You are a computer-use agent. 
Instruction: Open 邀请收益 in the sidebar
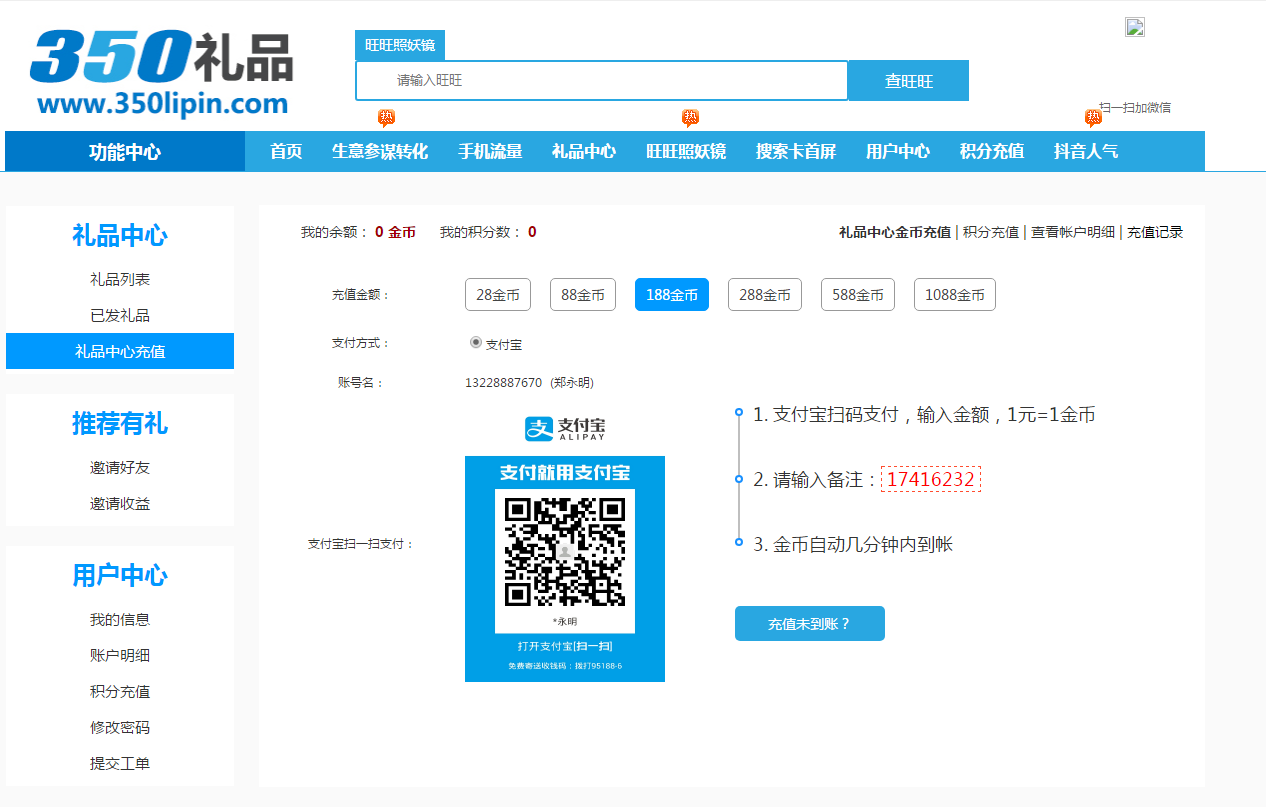point(120,503)
